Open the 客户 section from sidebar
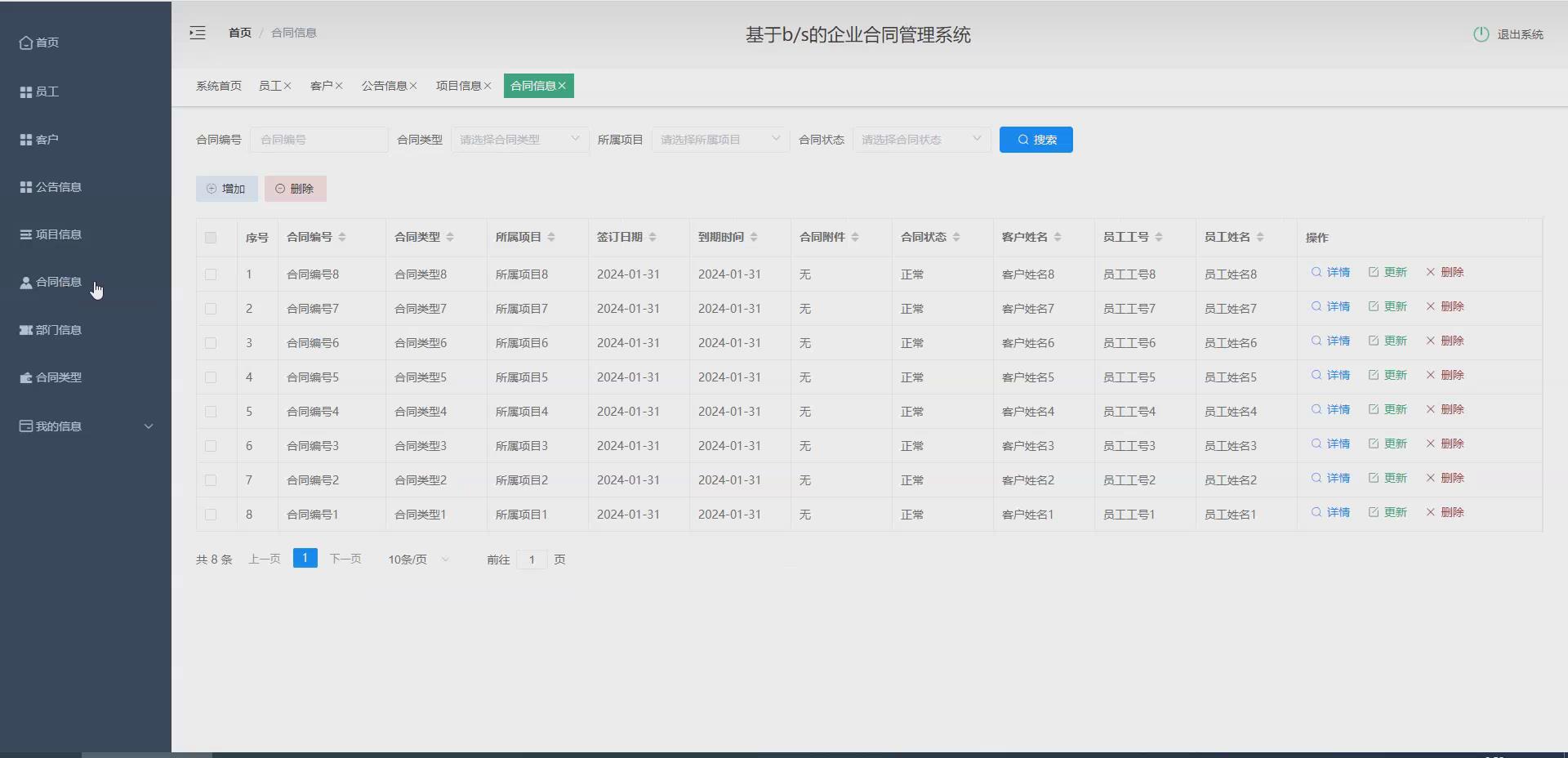This screenshot has width=1568, height=758. click(25, 139)
